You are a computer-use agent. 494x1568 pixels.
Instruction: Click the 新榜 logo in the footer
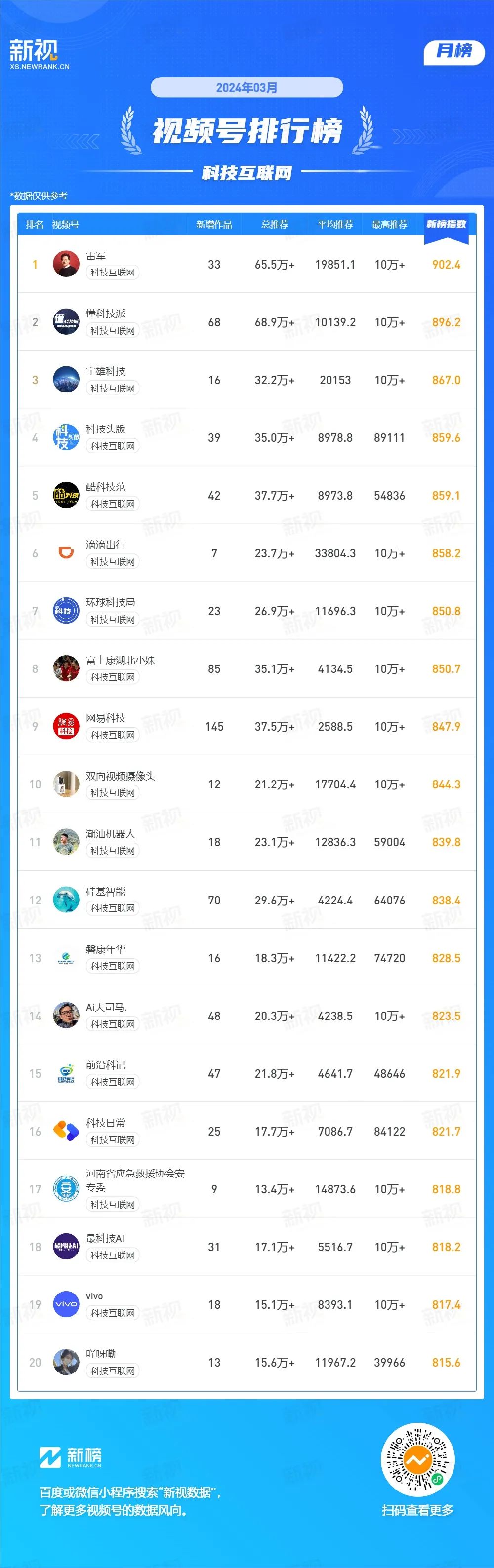click(x=71, y=1457)
